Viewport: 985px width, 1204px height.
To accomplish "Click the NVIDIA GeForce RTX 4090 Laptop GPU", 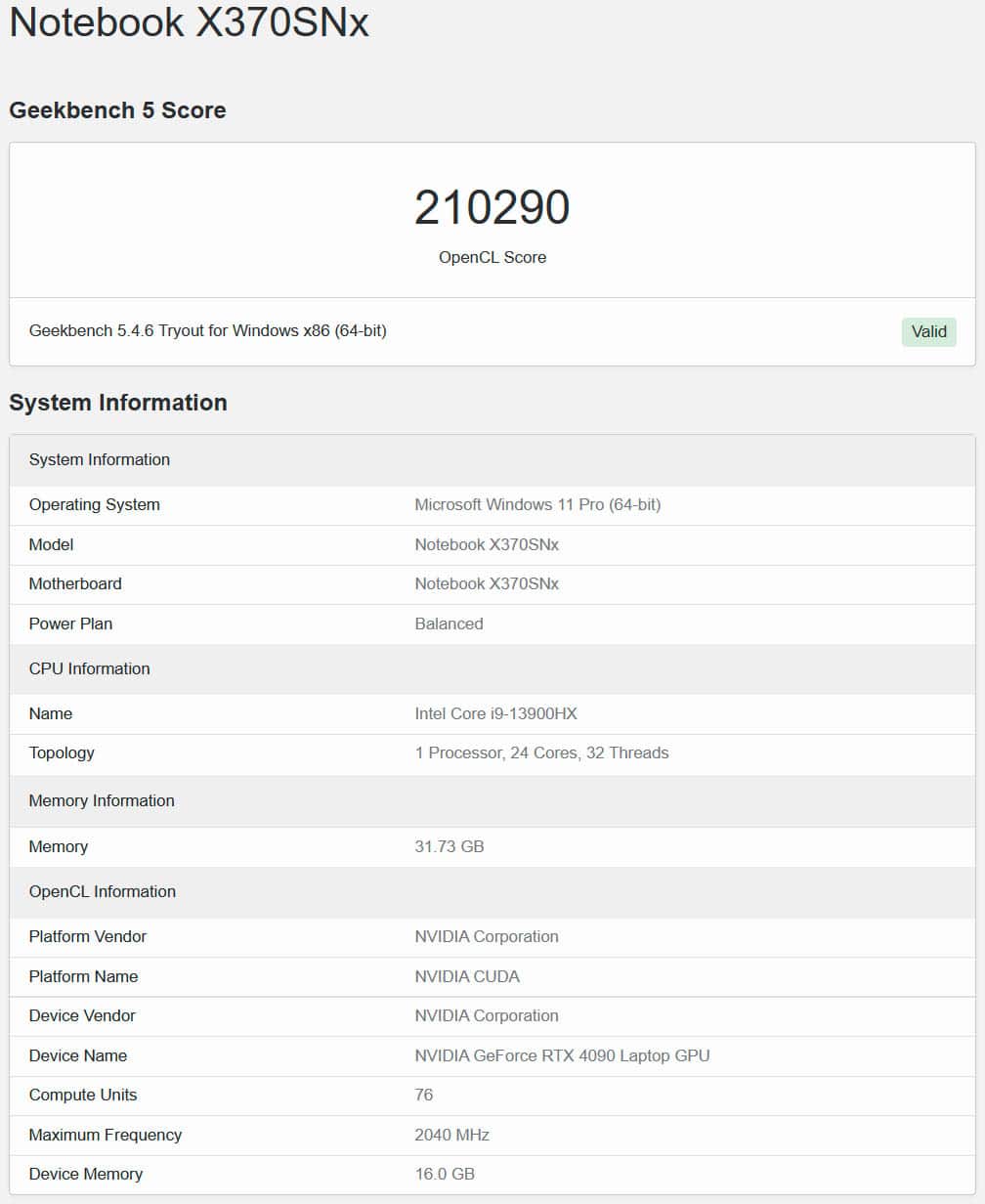I will pyautogui.click(x=562, y=1055).
